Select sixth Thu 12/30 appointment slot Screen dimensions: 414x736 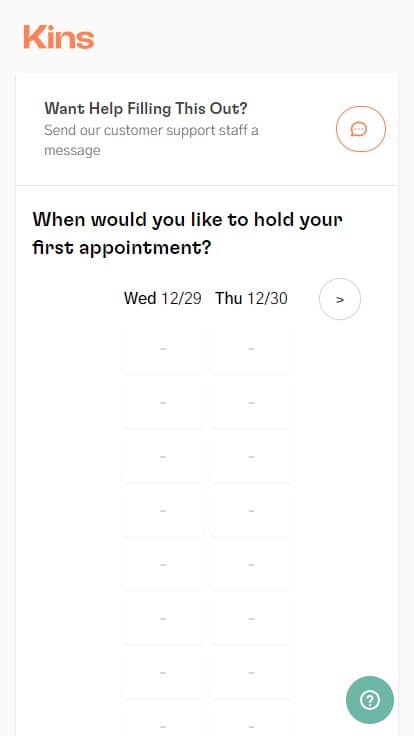tap(251, 619)
